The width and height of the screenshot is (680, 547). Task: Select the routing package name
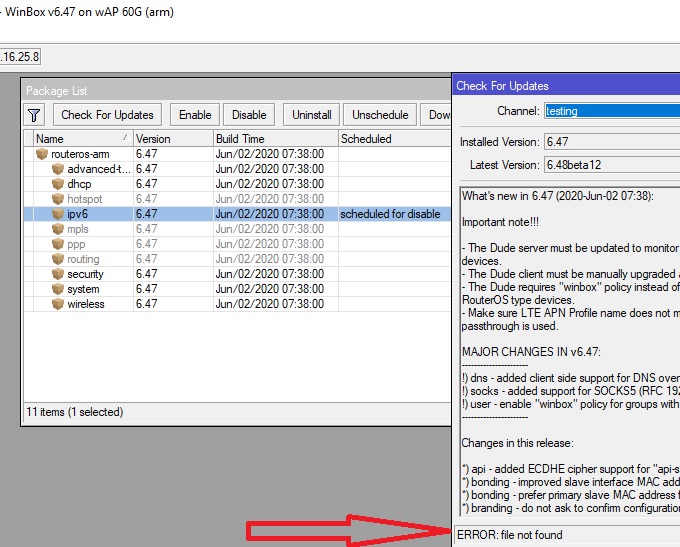pyautogui.click(x=83, y=259)
